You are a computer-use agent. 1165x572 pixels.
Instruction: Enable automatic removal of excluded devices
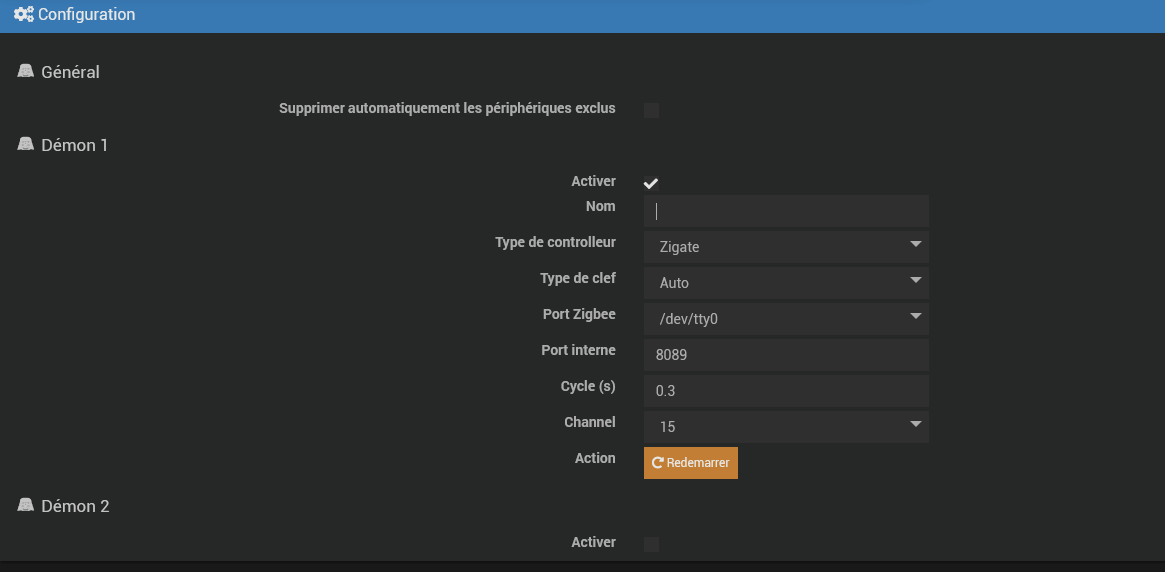point(651,110)
